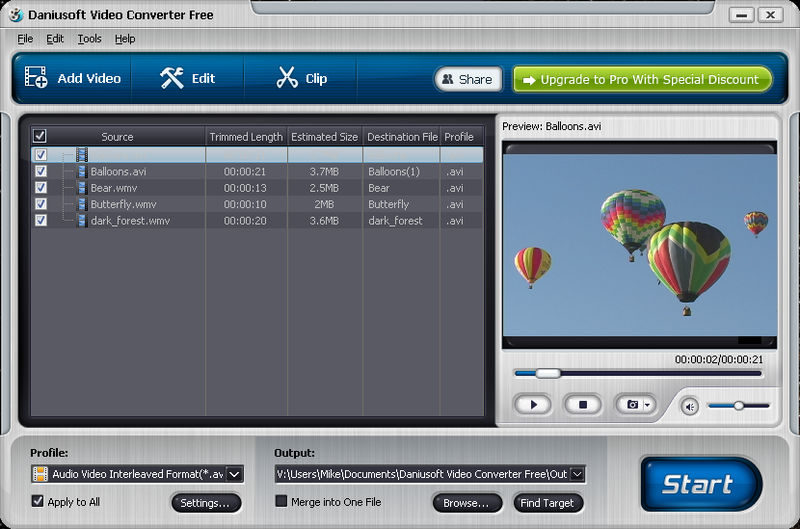Uncheck the Bear.wmv checkbox
This screenshot has height=529, width=800.
[x=41, y=187]
